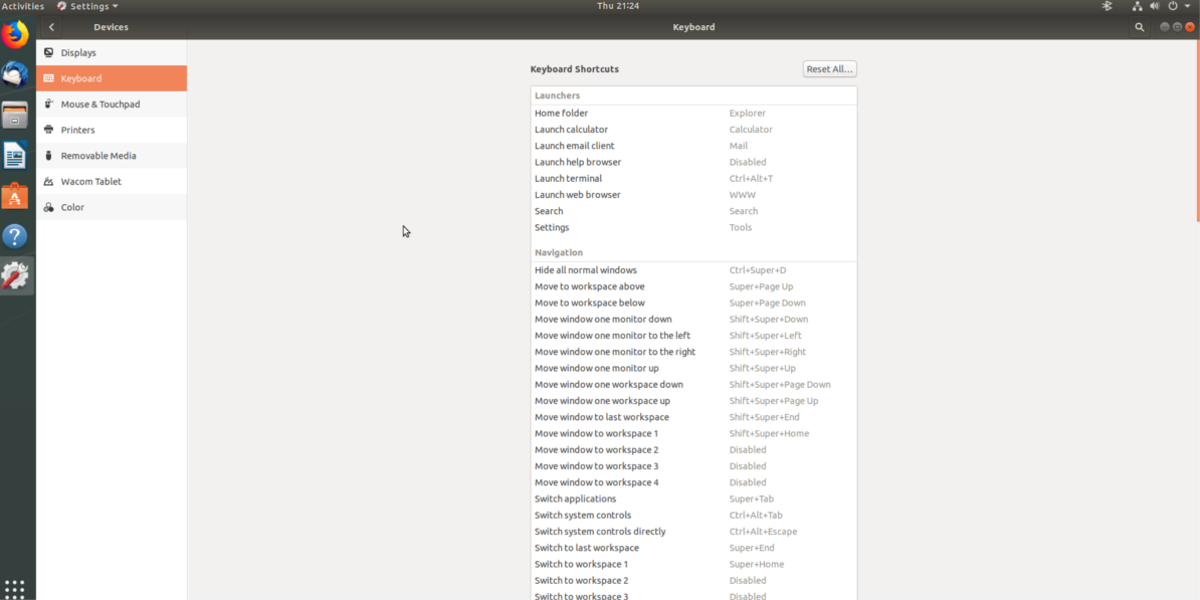Viewport: 1200px width, 600px height.
Task: Select Move window one monitor to the left
Action: coord(693,335)
